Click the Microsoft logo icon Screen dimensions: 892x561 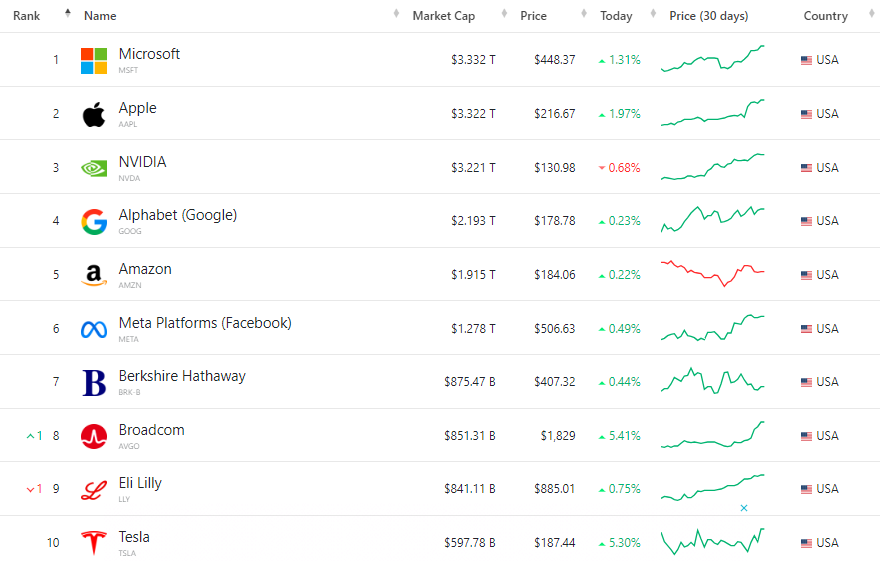[94, 61]
